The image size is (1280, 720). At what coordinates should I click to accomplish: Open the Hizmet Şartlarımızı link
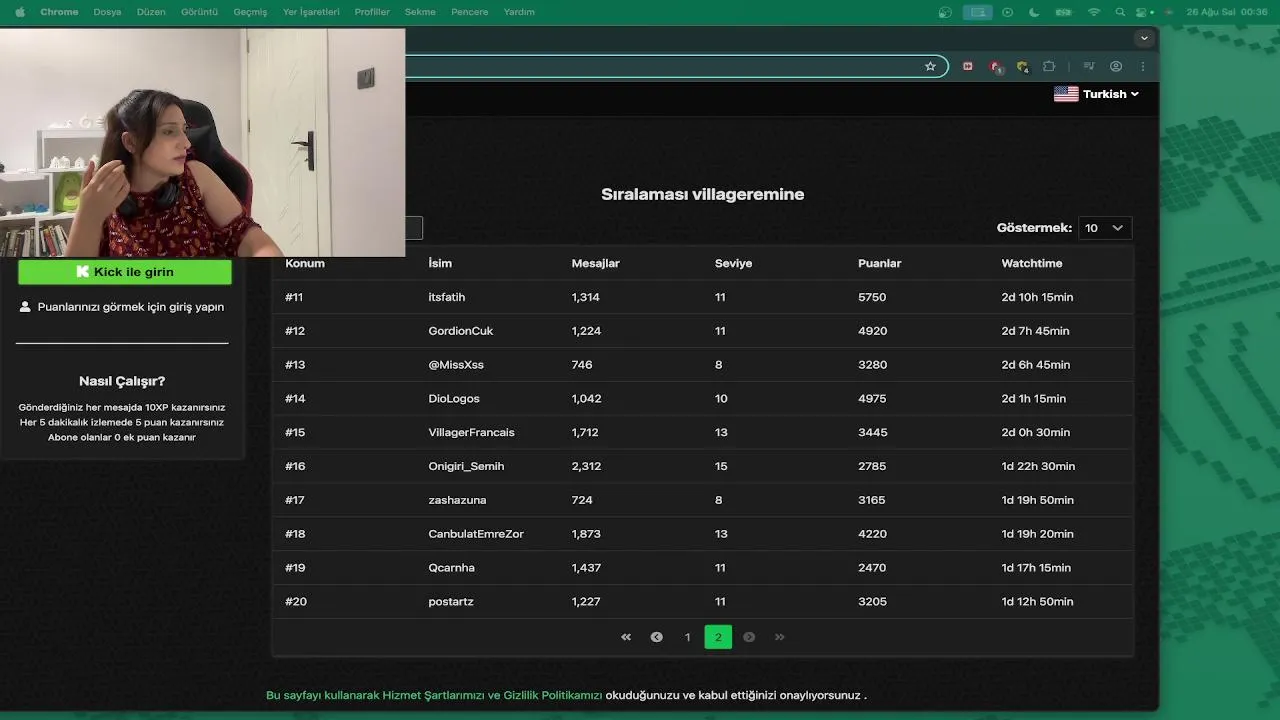pos(434,695)
